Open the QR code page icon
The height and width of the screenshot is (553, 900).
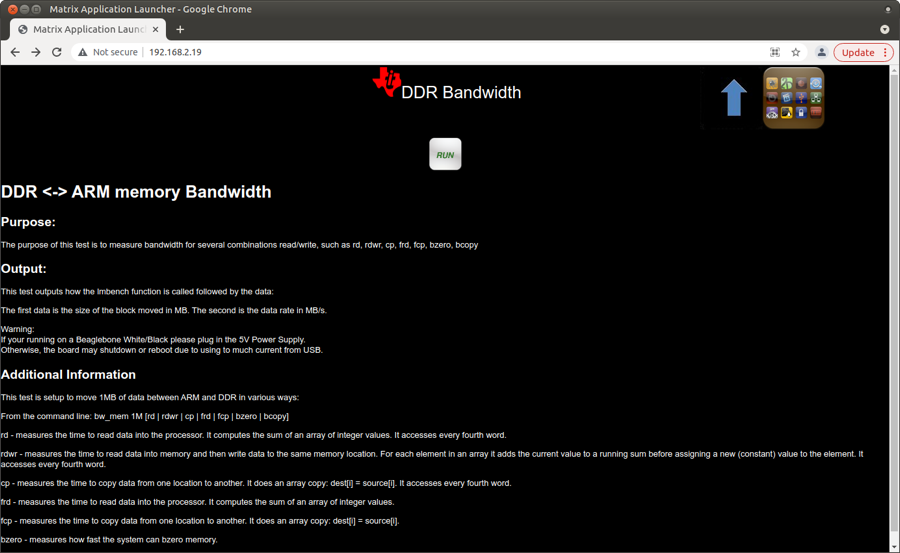click(x=775, y=52)
